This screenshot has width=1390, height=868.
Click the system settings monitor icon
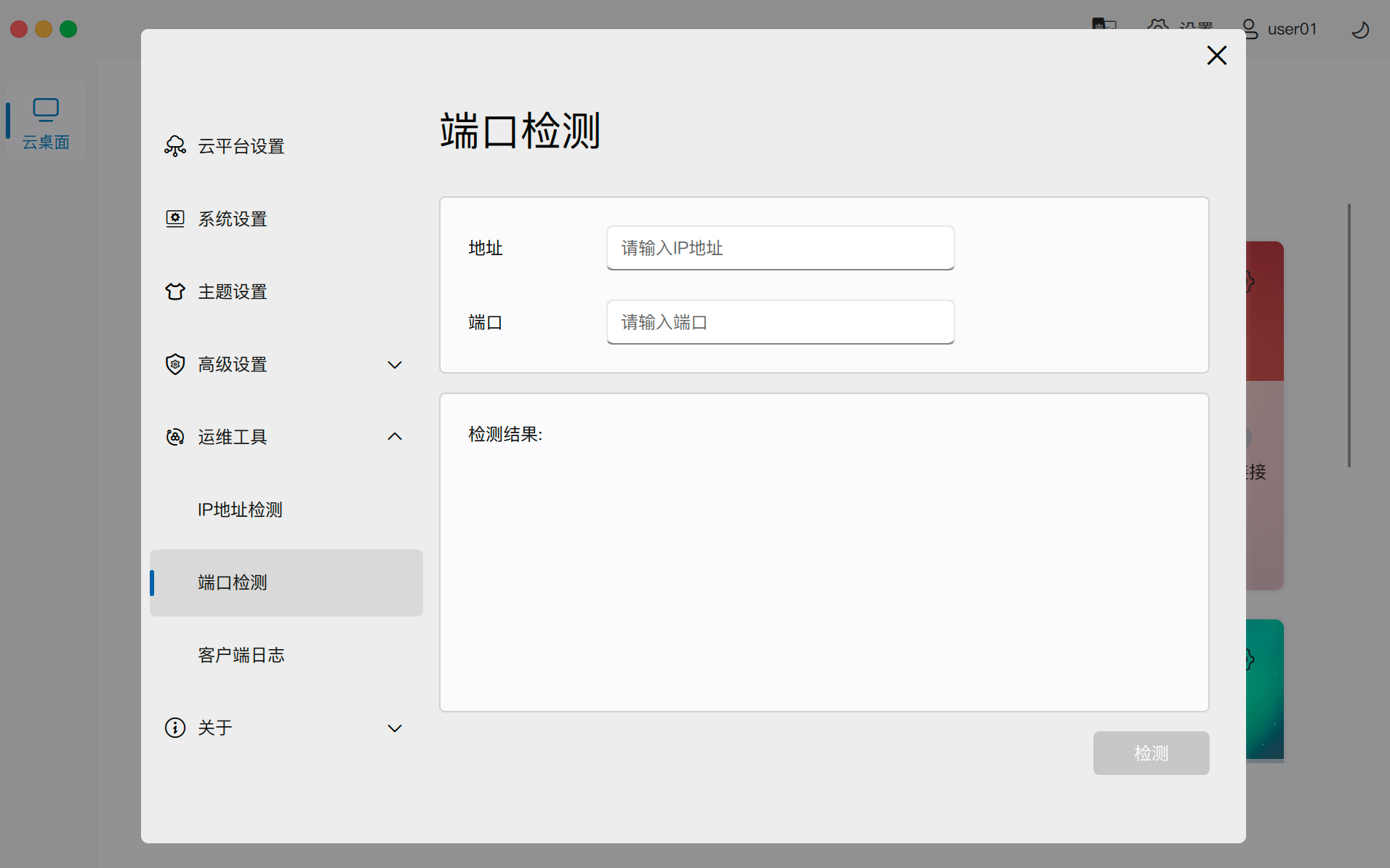click(174, 219)
